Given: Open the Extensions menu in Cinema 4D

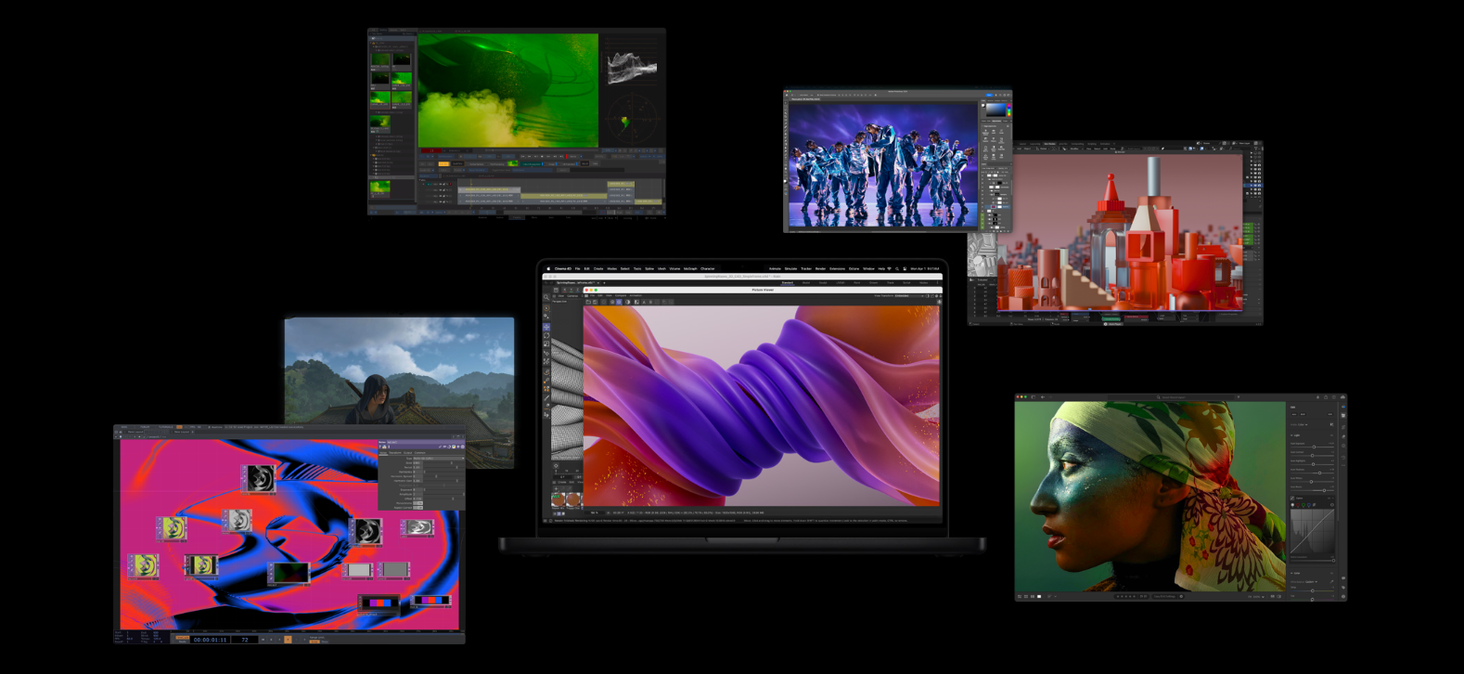Looking at the screenshot, I should tap(837, 269).
